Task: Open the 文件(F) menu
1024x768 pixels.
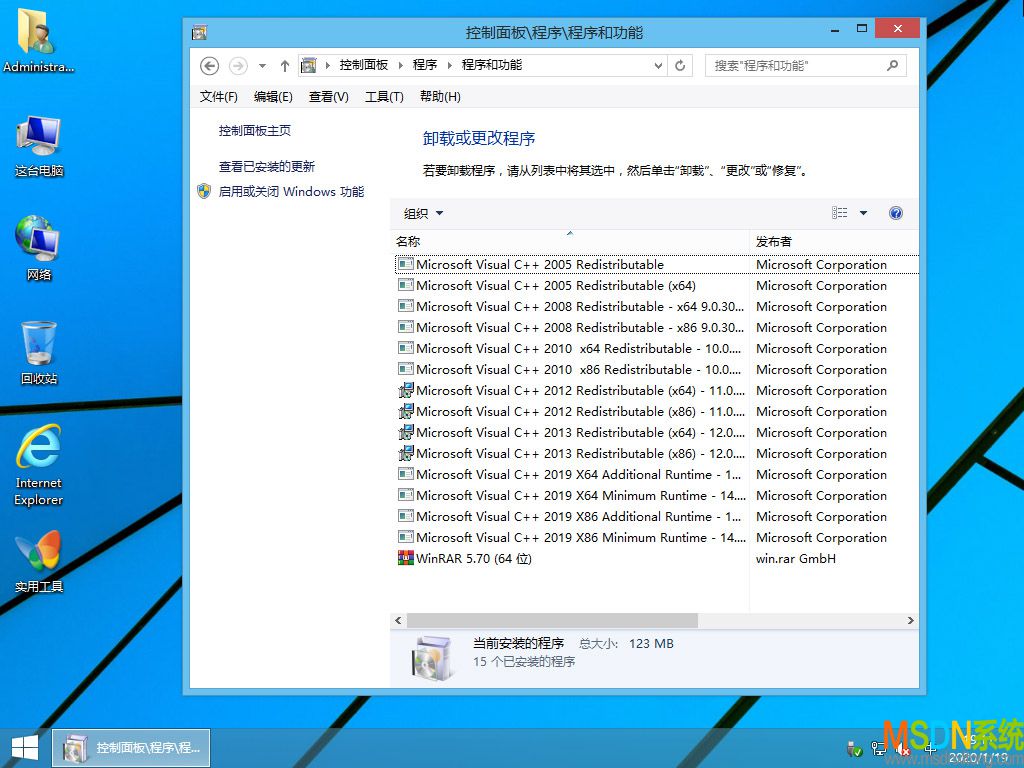Action: coord(218,97)
